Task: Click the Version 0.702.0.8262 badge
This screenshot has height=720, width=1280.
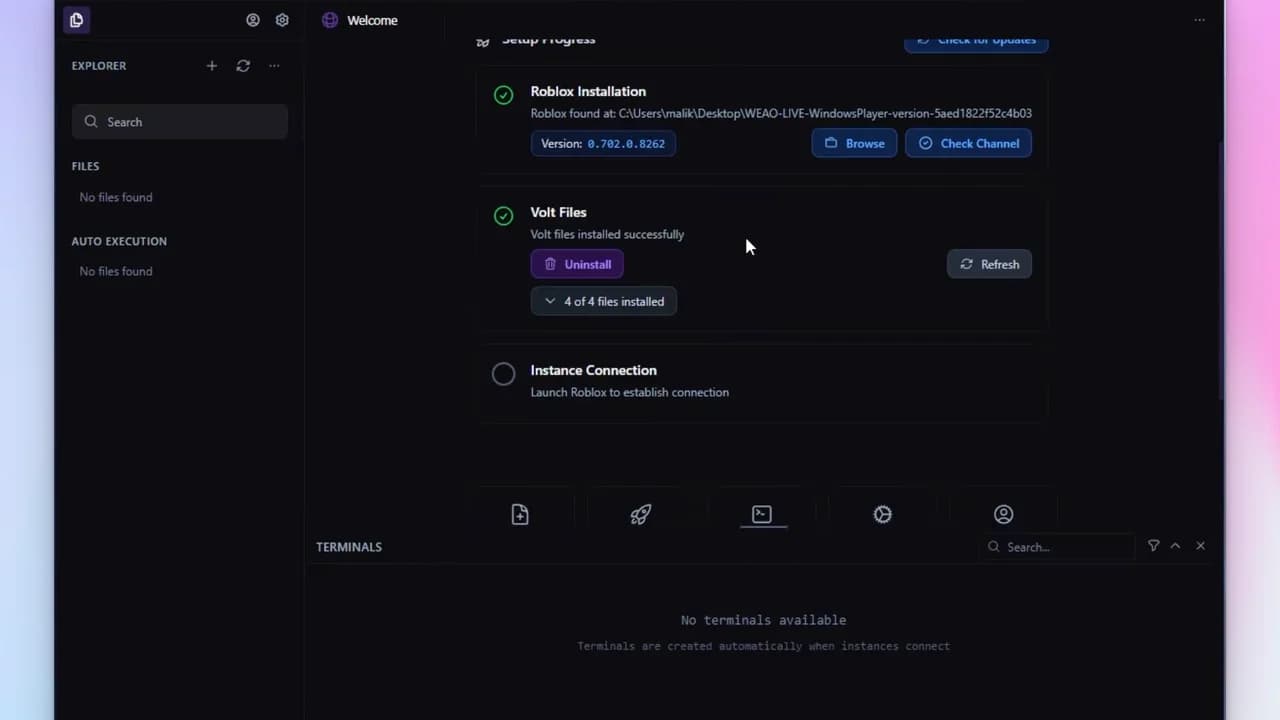Action: (x=603, y=143)
